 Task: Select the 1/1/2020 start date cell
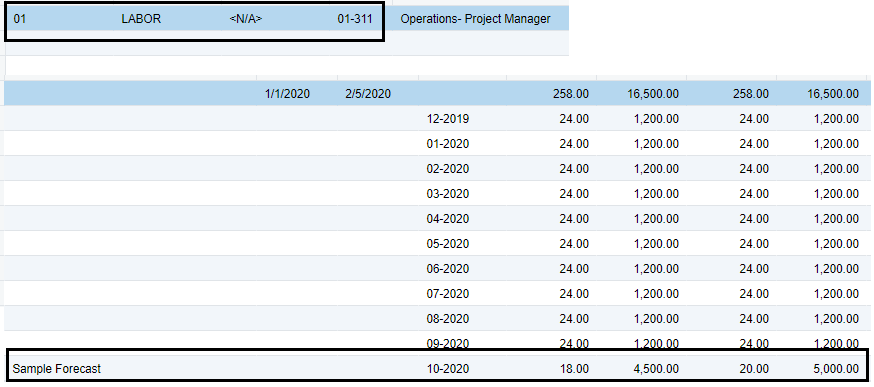[x=287, y=94]
